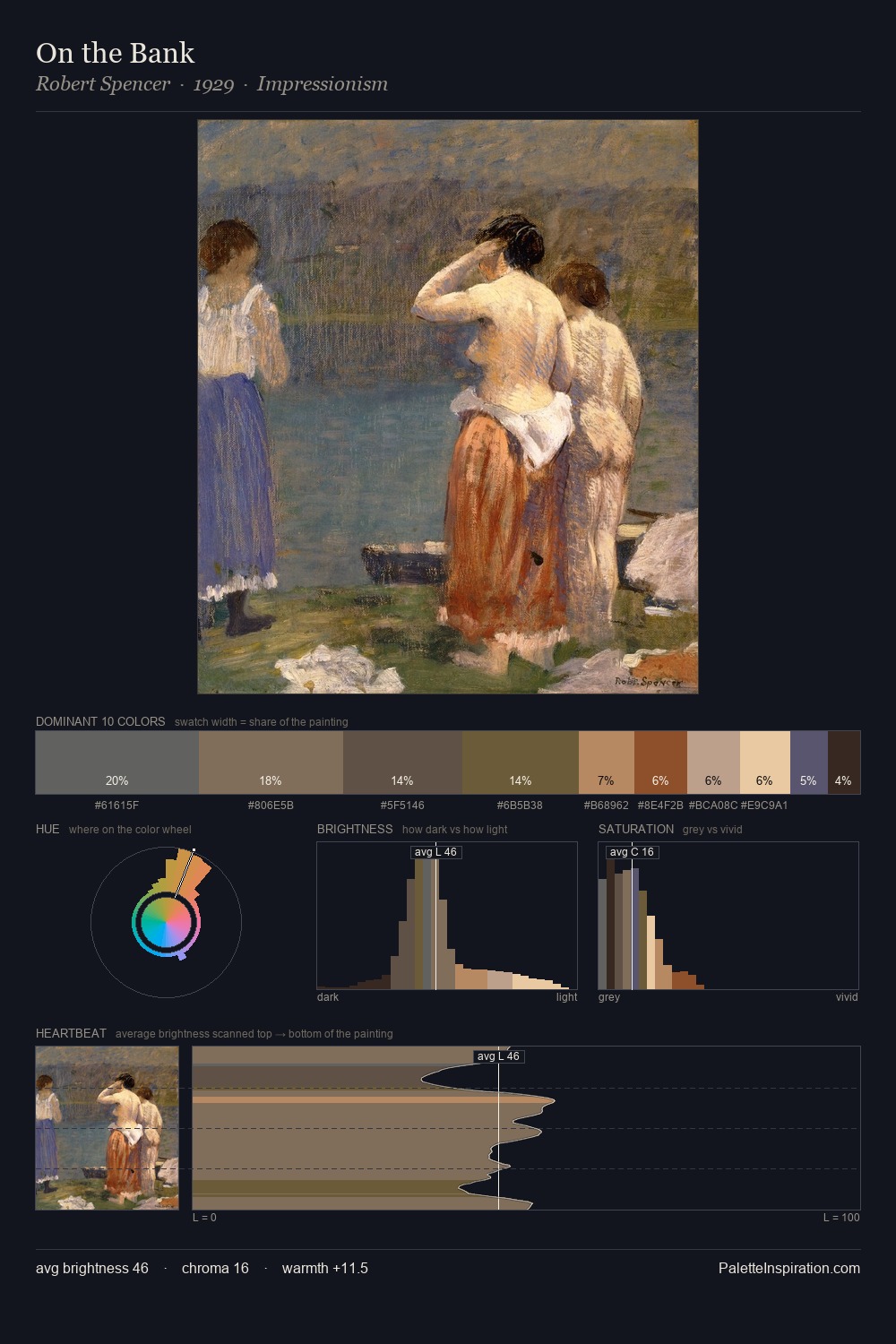896x1344 pixels.
Task: Visit the PaletteInspiration.com link
Action: [x=789, y=1268]
